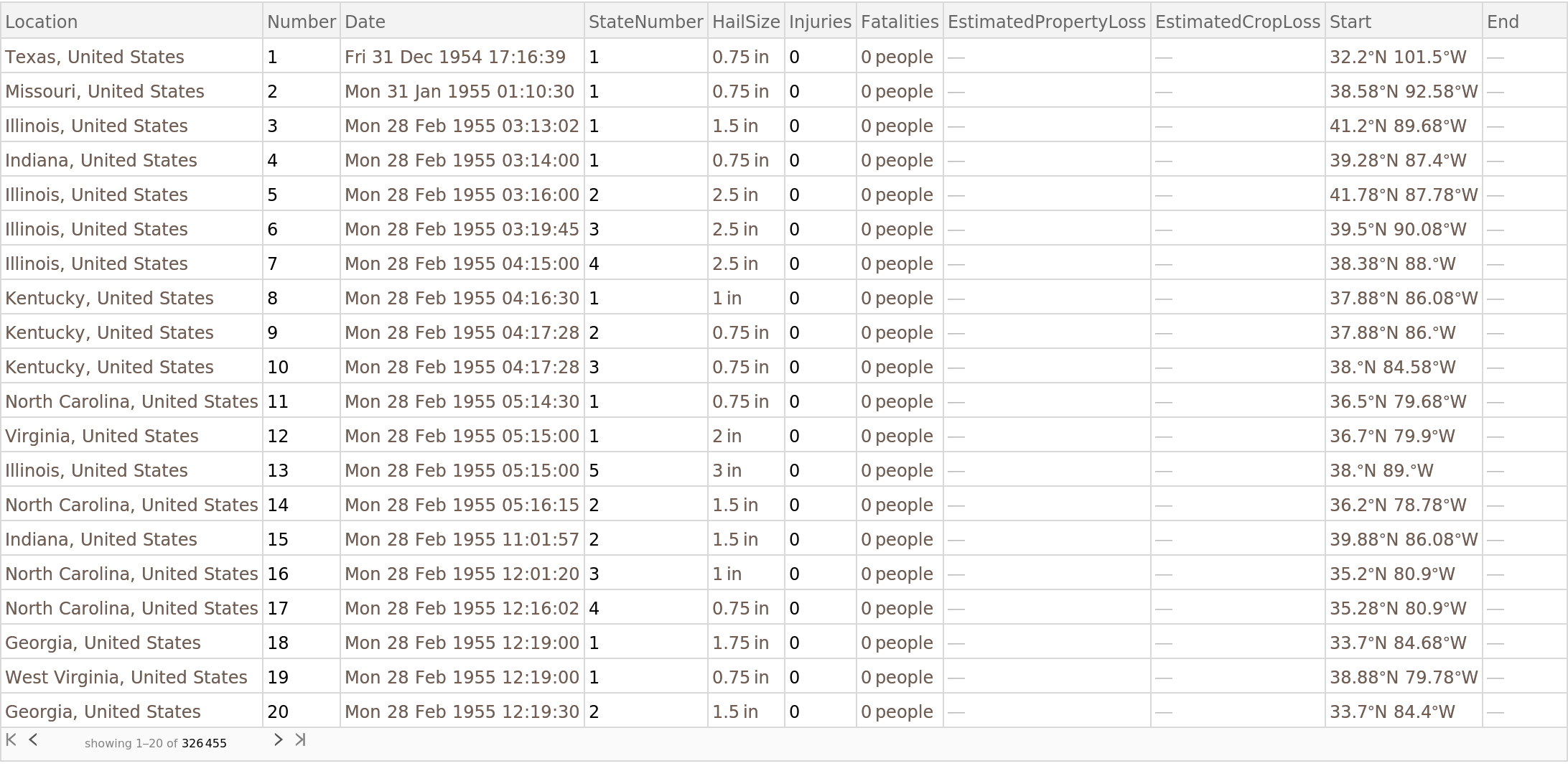The width and height of the screenshot is (1568, 784).
Task: Click the total row count 326455
Action: pos(204,743)
